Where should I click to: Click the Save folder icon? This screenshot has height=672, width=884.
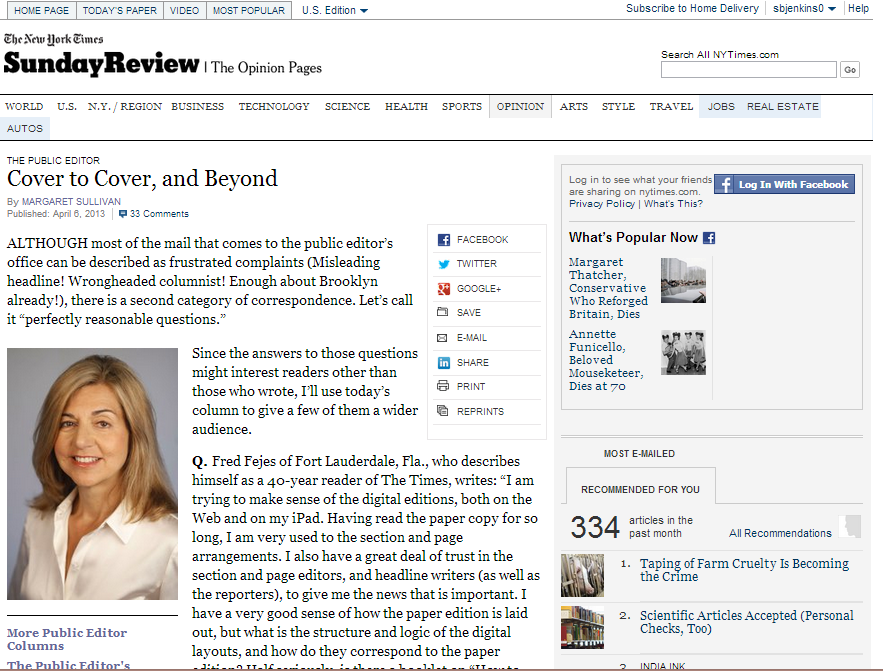coord(443,312)
